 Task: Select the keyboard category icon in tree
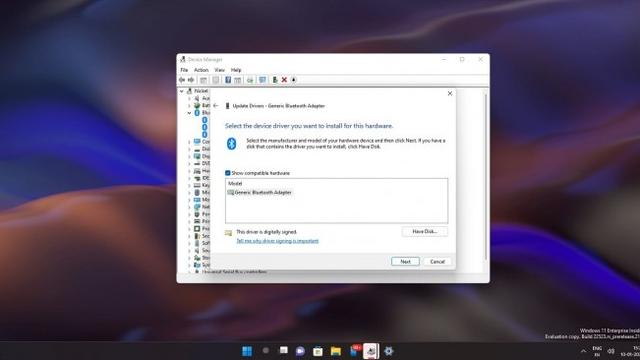[x=197, y=185]
